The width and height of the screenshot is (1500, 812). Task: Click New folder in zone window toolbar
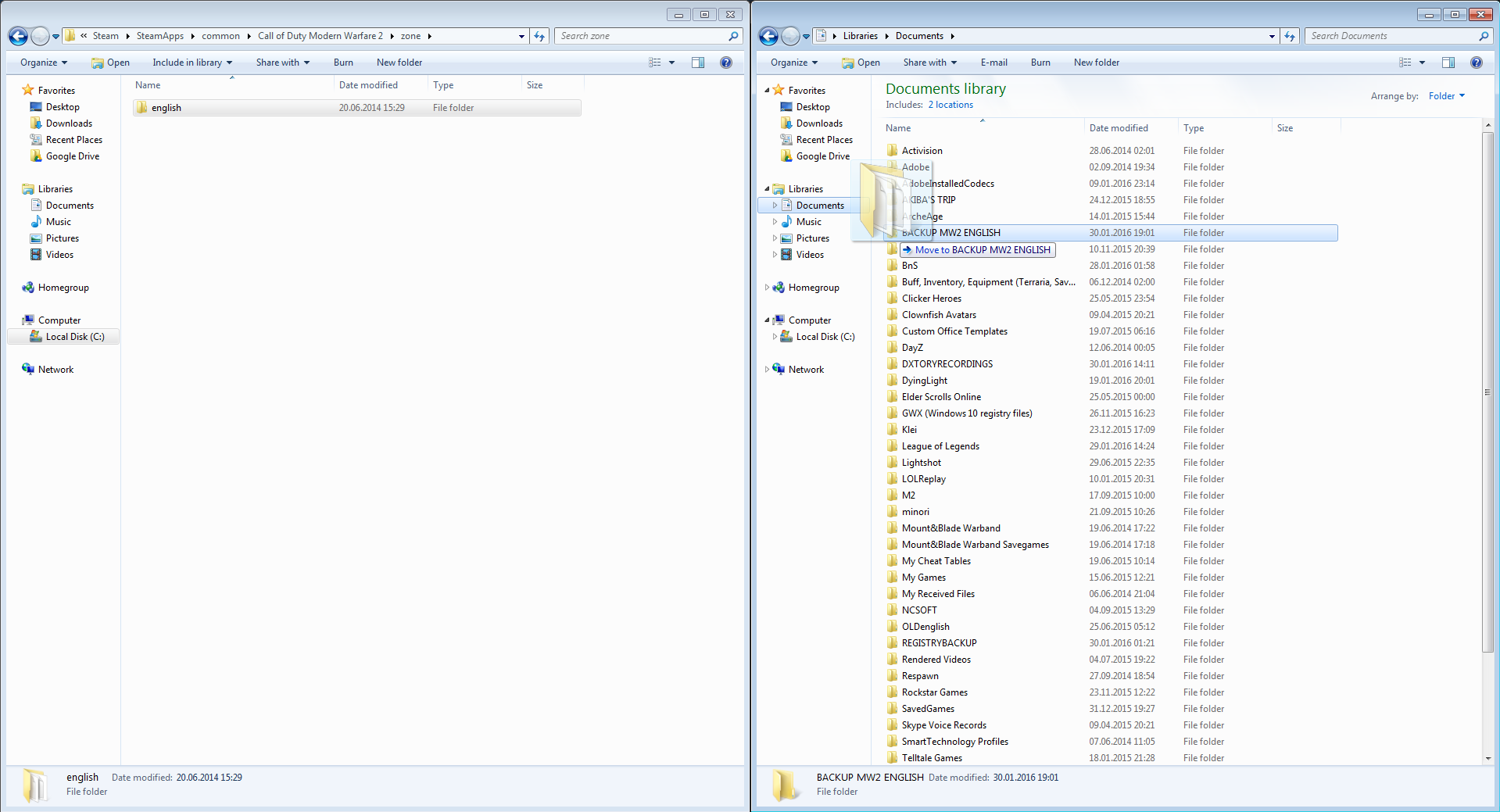(x=399, y=63)
